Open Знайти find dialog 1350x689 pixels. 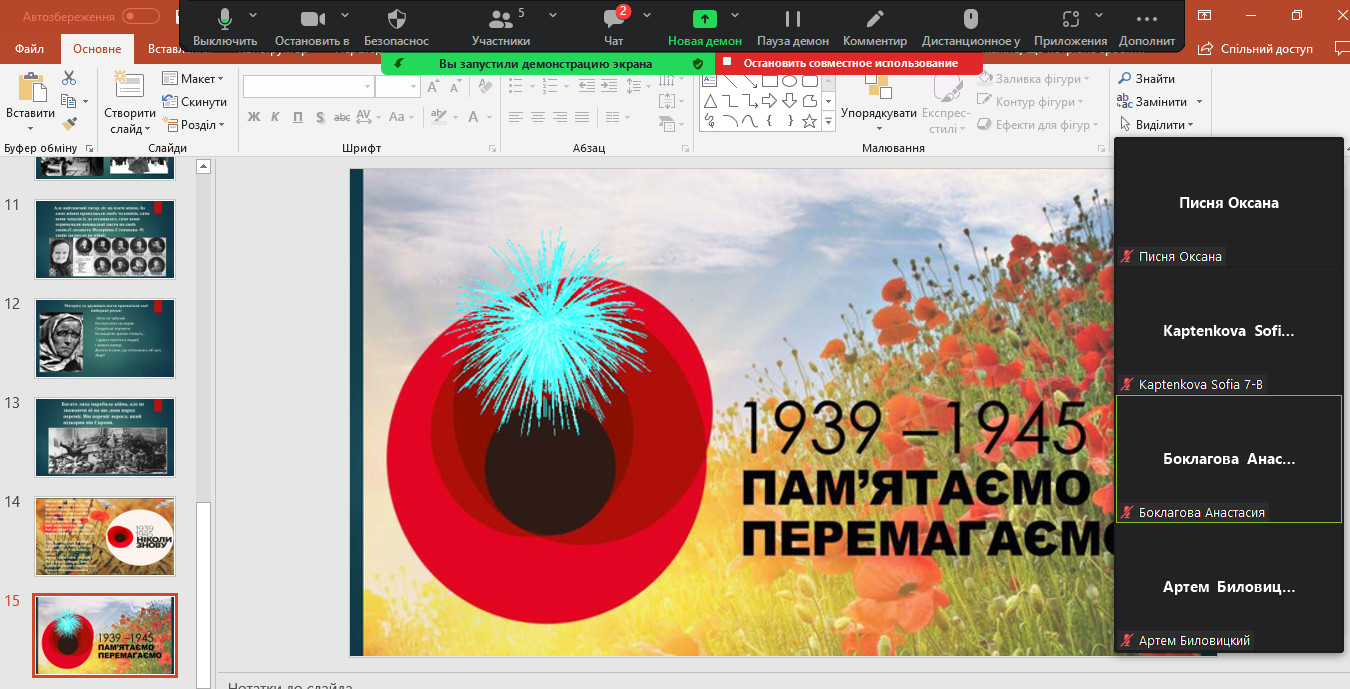click(1147, 79)
